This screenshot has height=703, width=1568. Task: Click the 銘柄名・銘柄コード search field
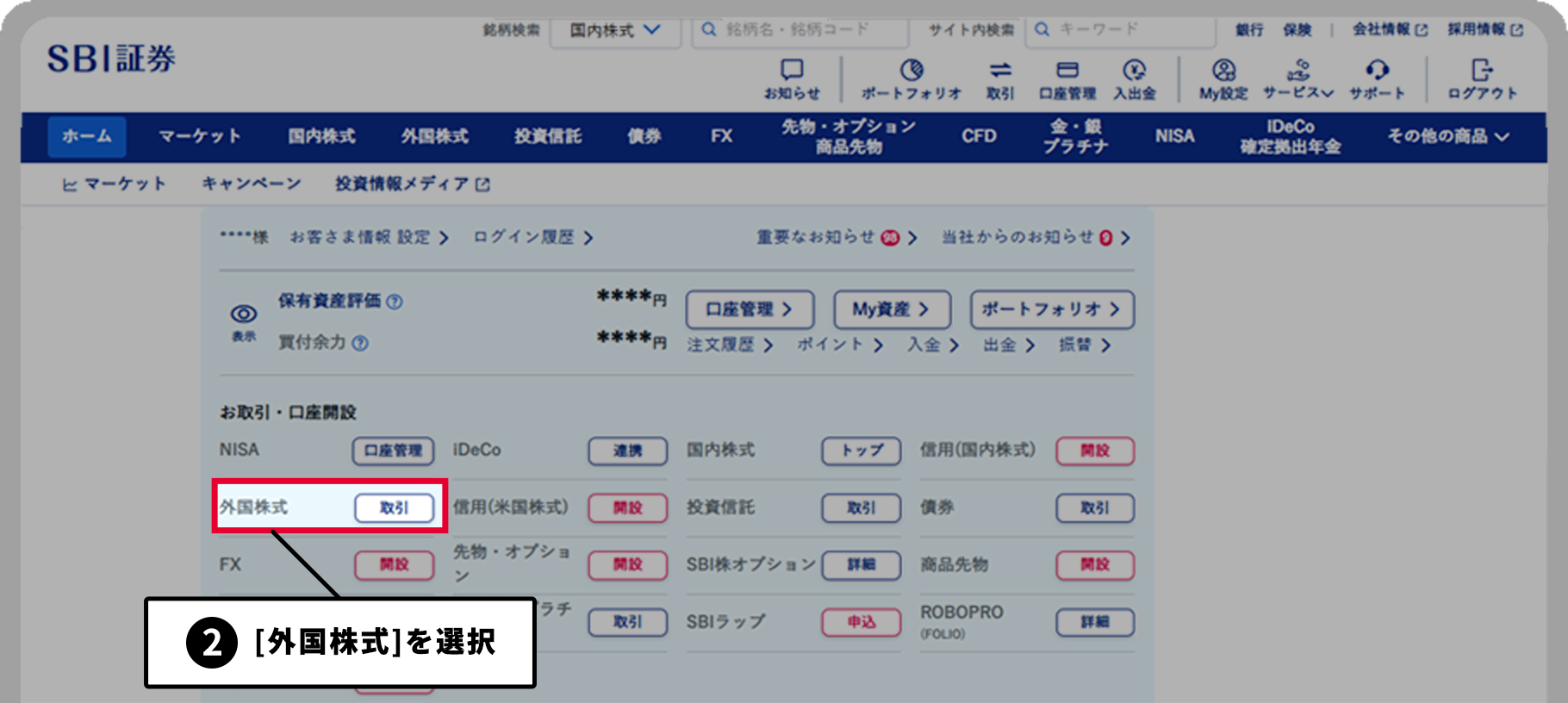tap(800, 30)
